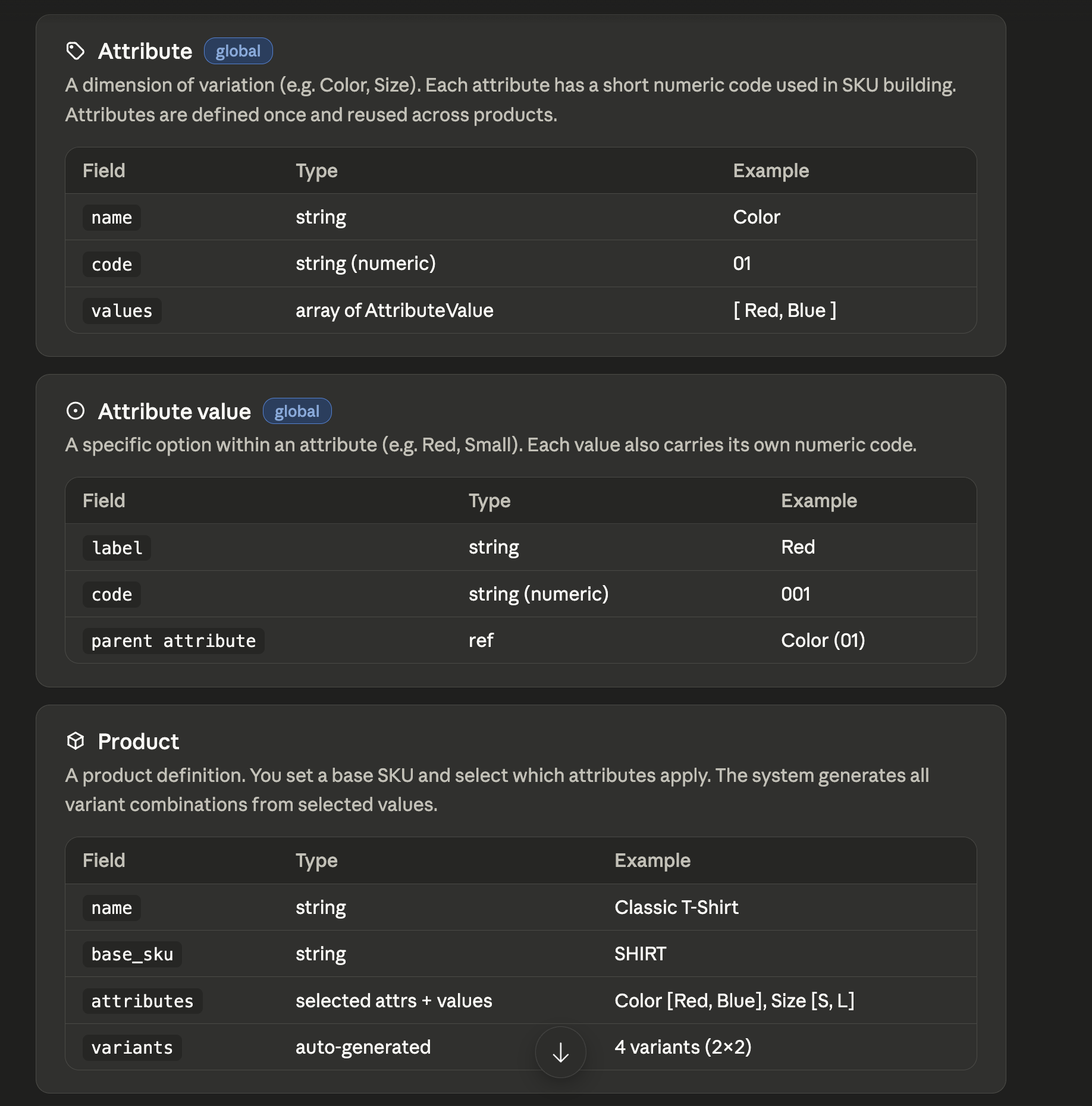1092x1106 pixels.
Task: Click the example 4 variants (2×2)
Action: click(x=683, y=1047)
